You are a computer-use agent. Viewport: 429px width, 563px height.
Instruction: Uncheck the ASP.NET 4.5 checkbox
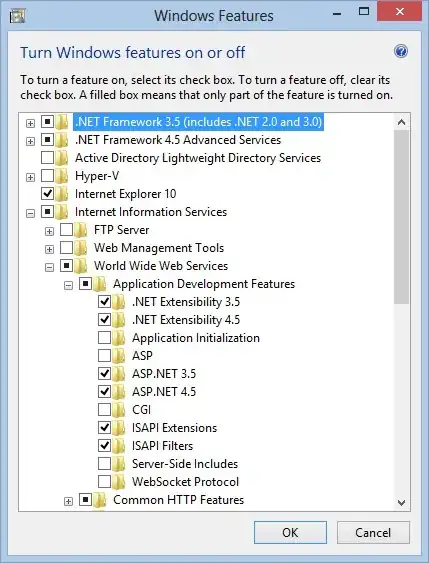tap(104, 391)
